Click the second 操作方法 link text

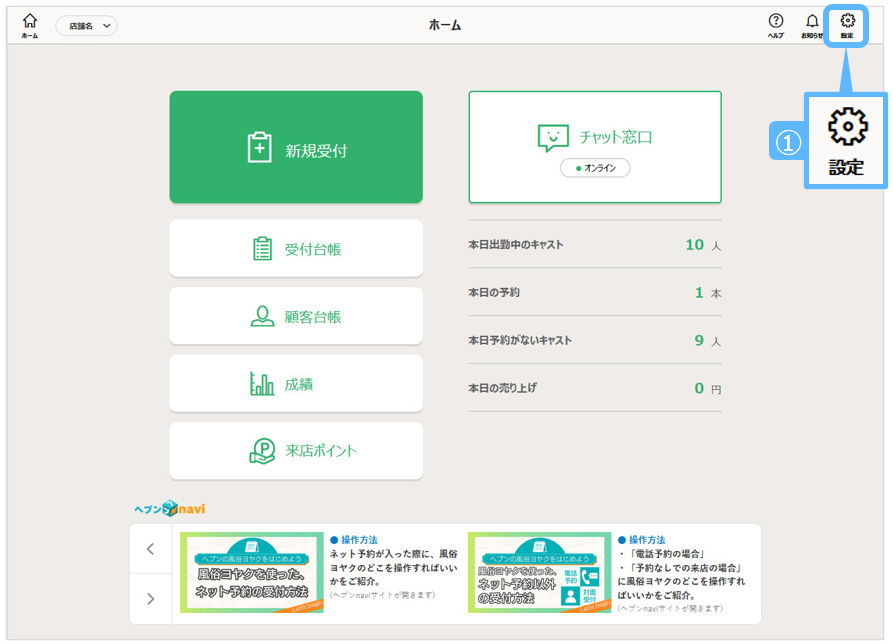646,540
